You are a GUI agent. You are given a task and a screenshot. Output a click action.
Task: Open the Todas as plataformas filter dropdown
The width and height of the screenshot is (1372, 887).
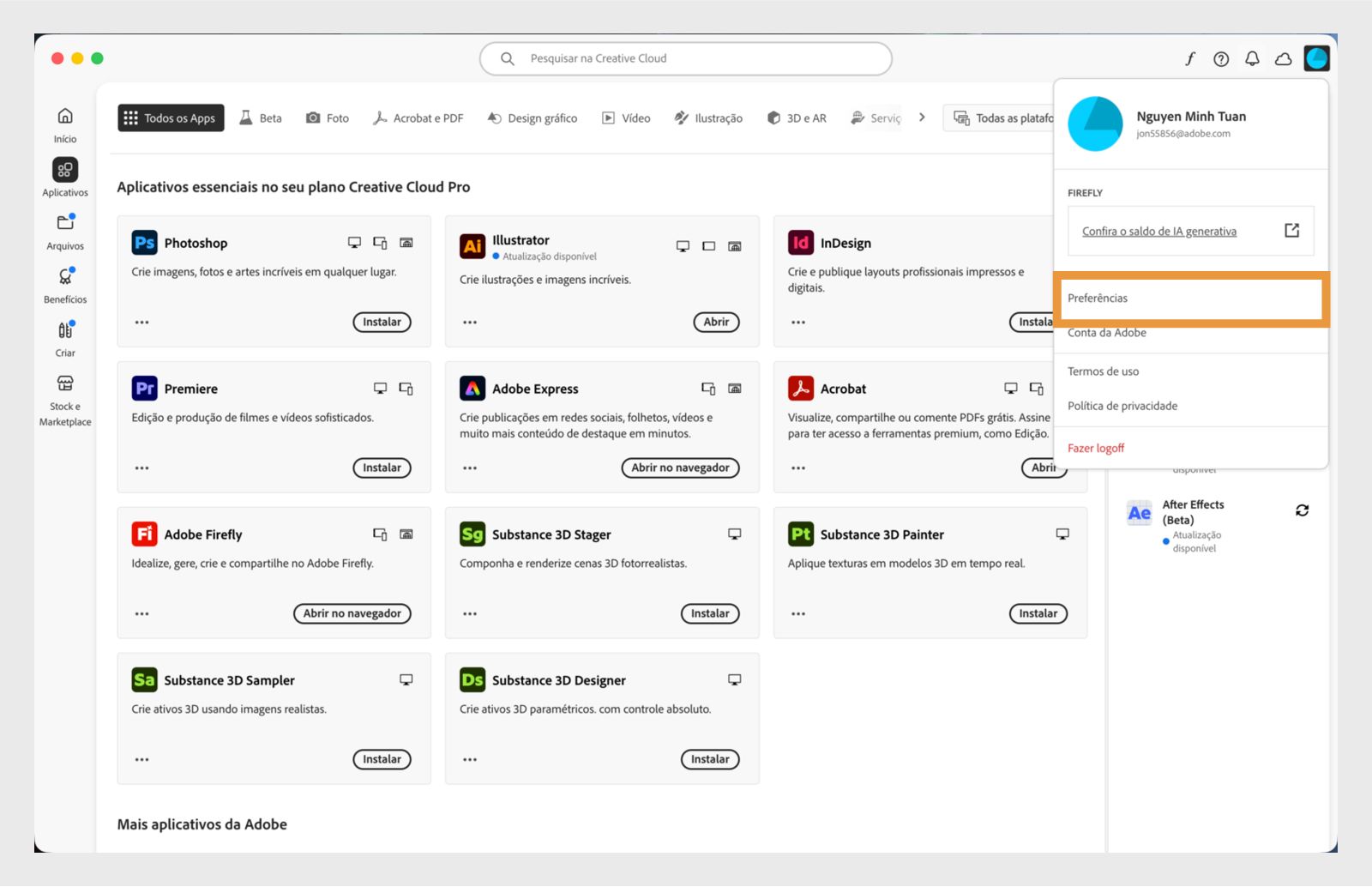pos(1000,118)
